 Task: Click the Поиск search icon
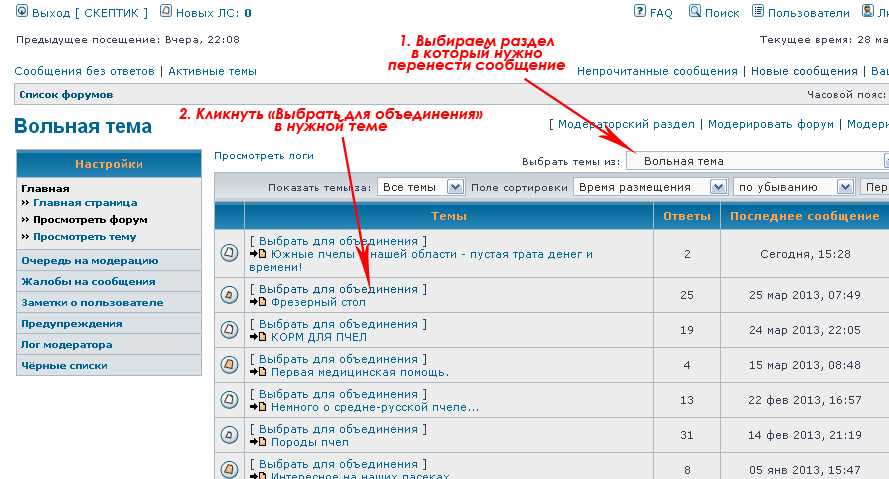[x=695, y=12]
